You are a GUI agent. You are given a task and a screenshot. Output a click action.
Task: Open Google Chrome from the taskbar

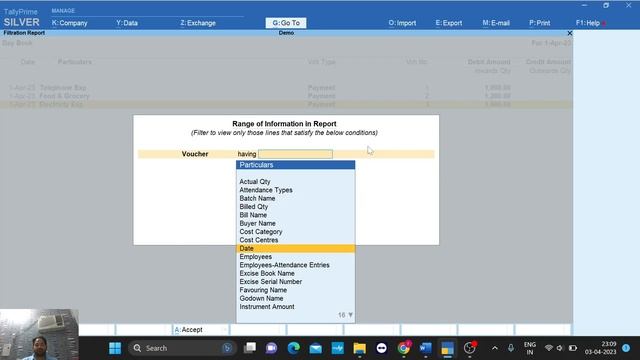point(403,348)
